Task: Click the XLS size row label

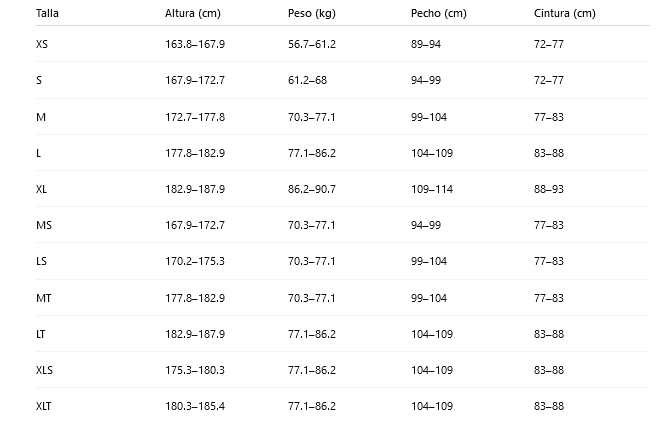Action: click(44, 370)
